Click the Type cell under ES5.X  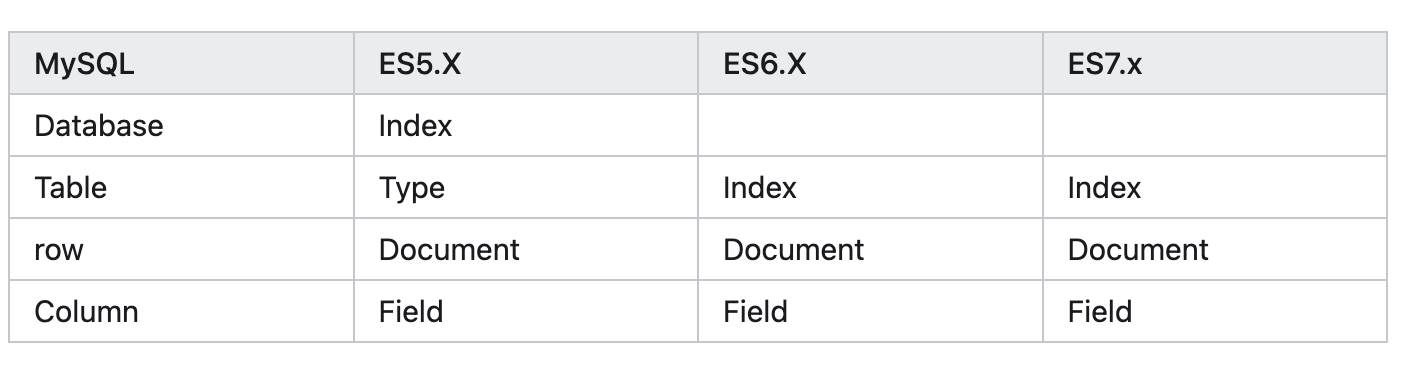click(x=526, y=188)
